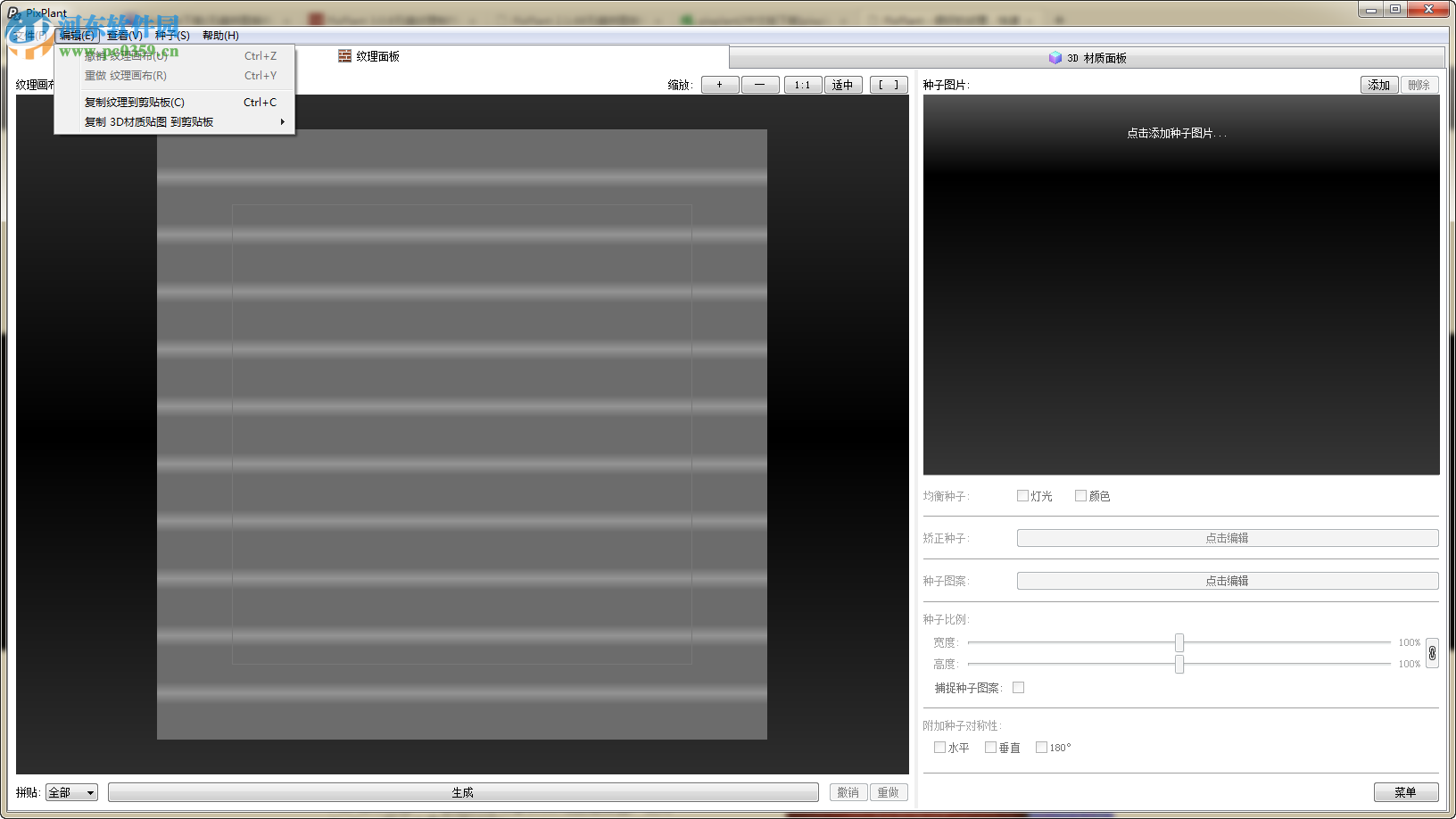Close the open 编辑(E) menu
The image size is (1456, 819).
[76, 36]
